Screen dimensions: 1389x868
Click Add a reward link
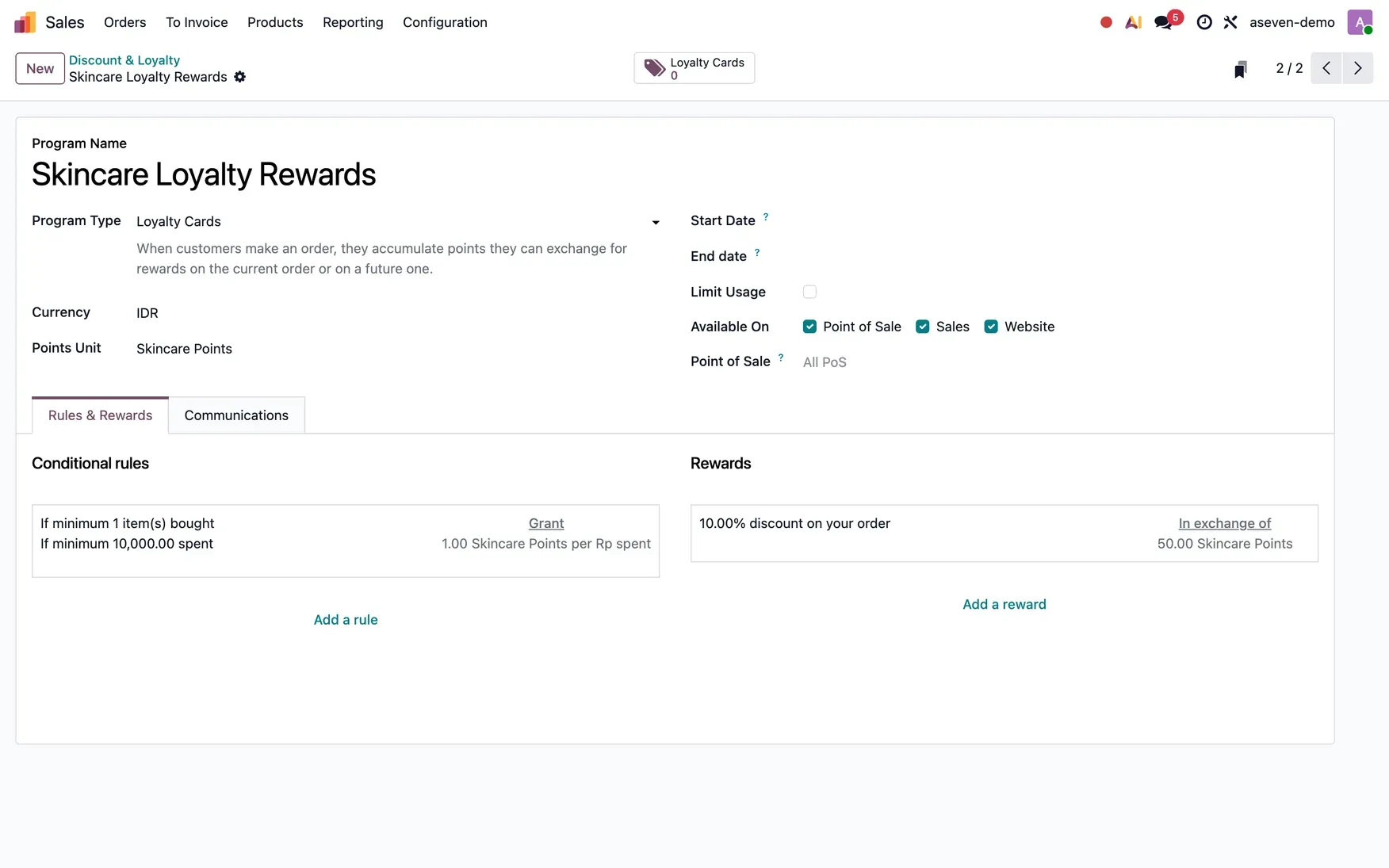pos(1004,604)
